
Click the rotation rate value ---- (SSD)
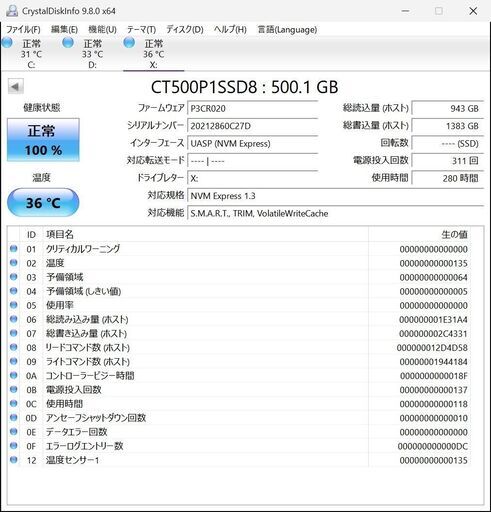click(x=448, y=144)
